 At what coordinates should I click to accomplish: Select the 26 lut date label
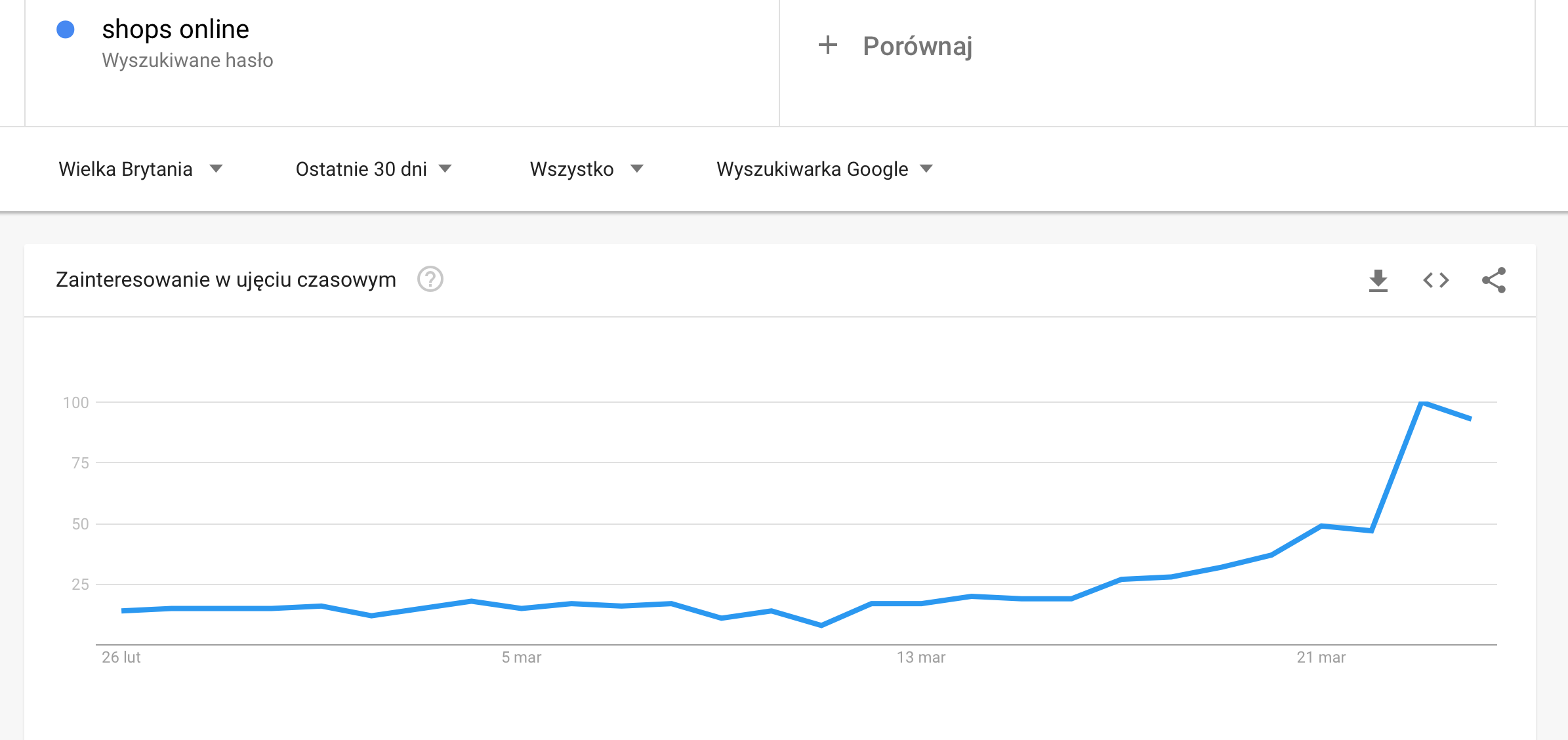coord(121,657)
